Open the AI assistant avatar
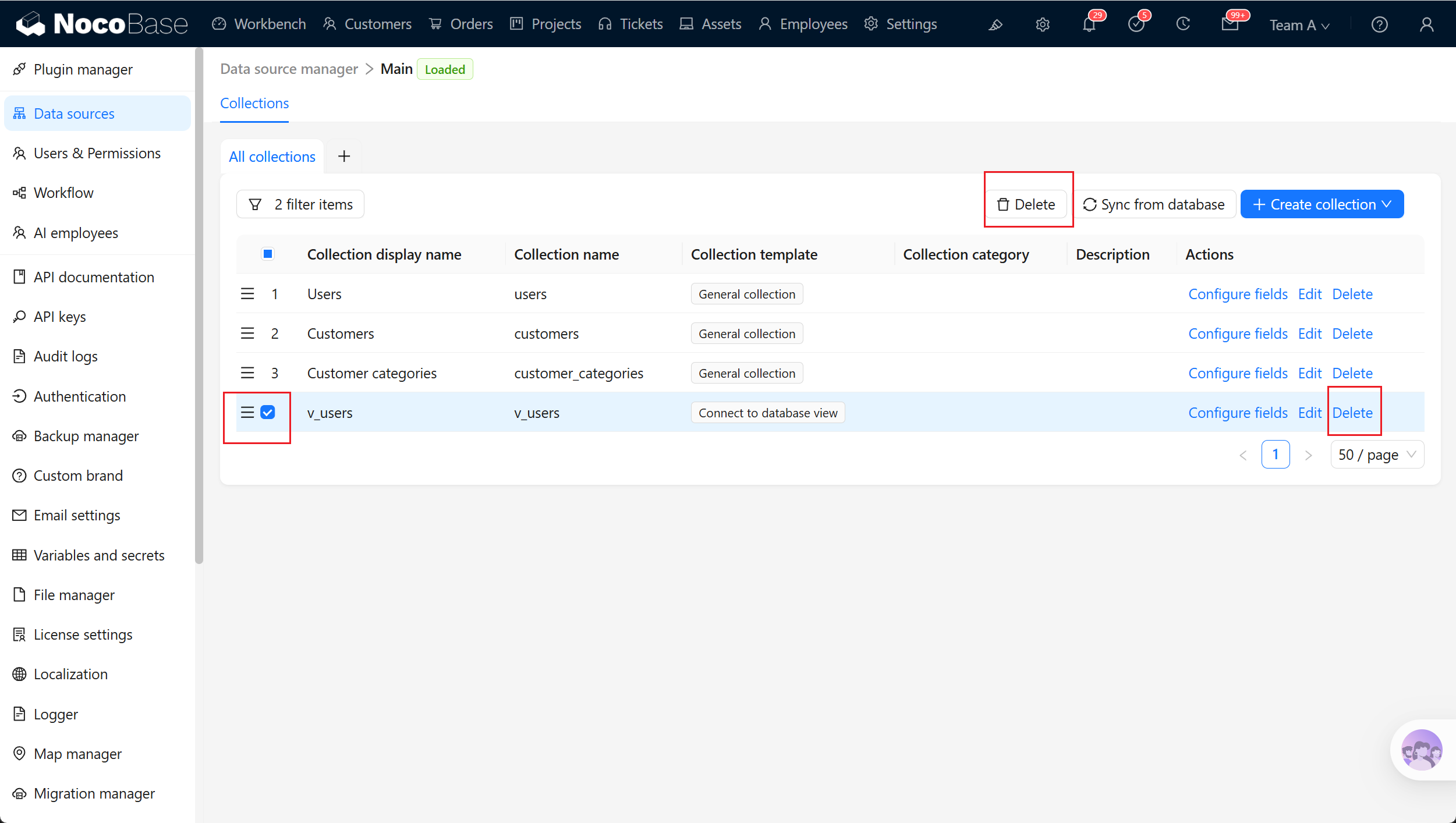The image size is (1456, 823). click(1421, 750)
